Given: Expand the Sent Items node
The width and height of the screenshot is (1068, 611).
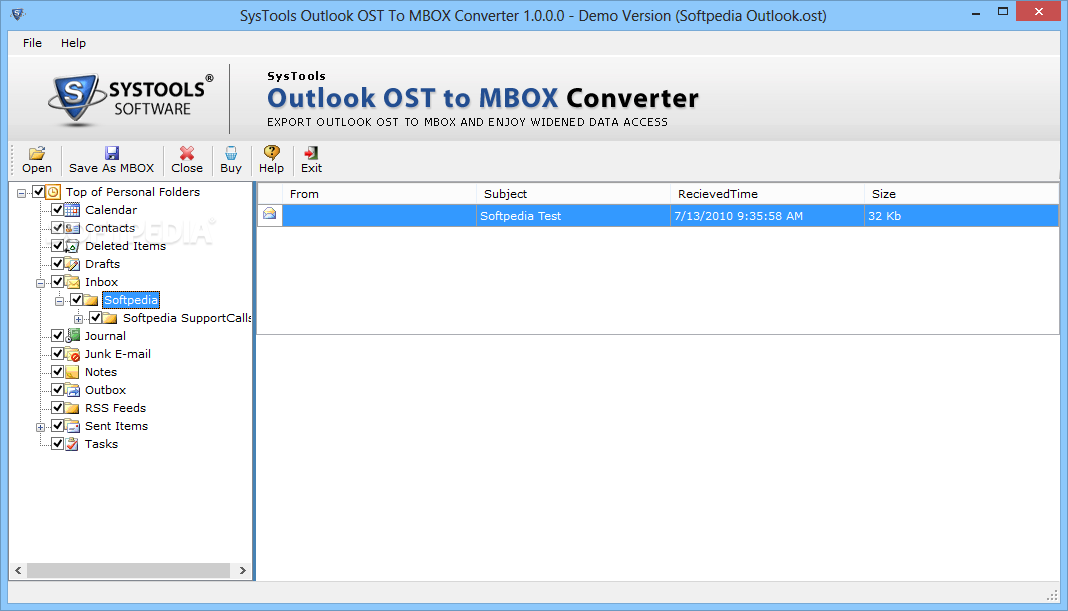Looking at the screenshot, I should pos(41,427).
